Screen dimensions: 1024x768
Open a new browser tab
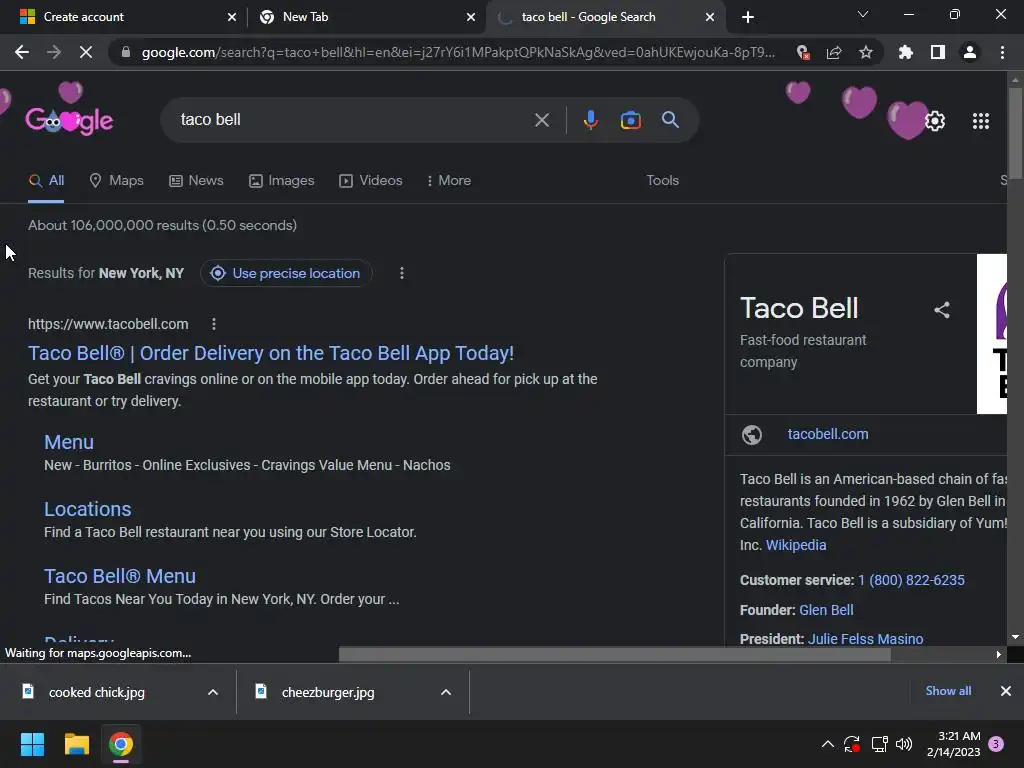click(x=748, y=17)
